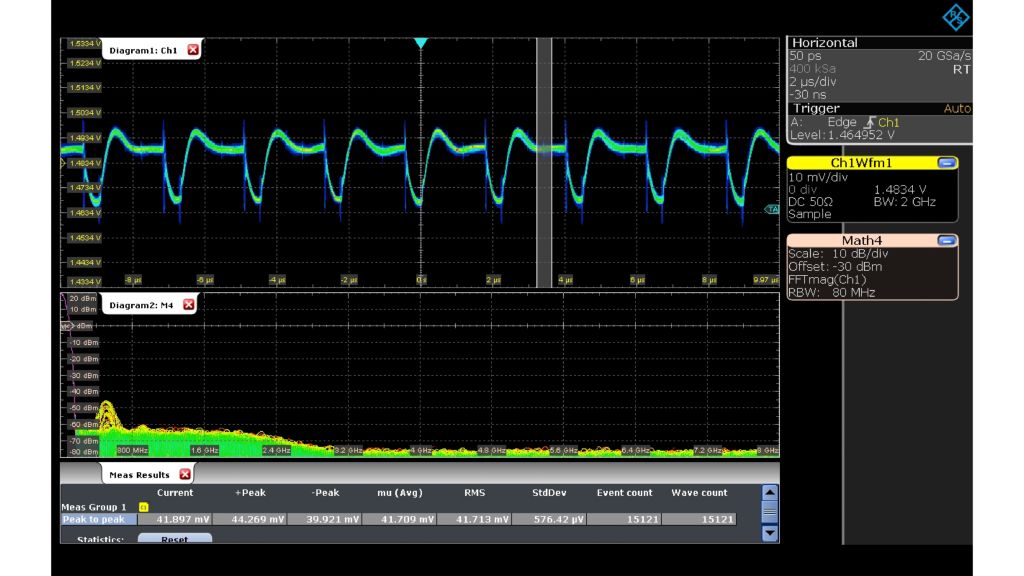The width and height of the screenshot is (1024, 576).
Task: Close the Diagram1: Ch1 tab
Action: click(193, 50)
